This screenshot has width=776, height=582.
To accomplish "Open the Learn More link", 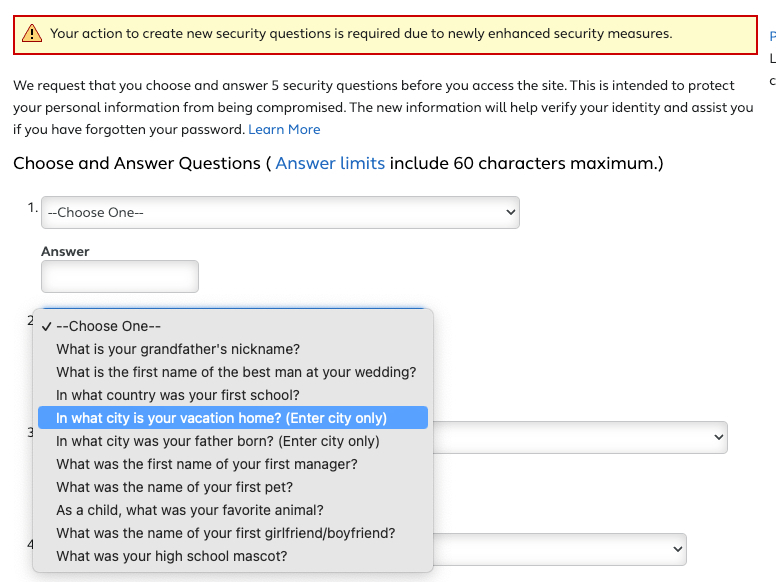I will pos(284,129).
